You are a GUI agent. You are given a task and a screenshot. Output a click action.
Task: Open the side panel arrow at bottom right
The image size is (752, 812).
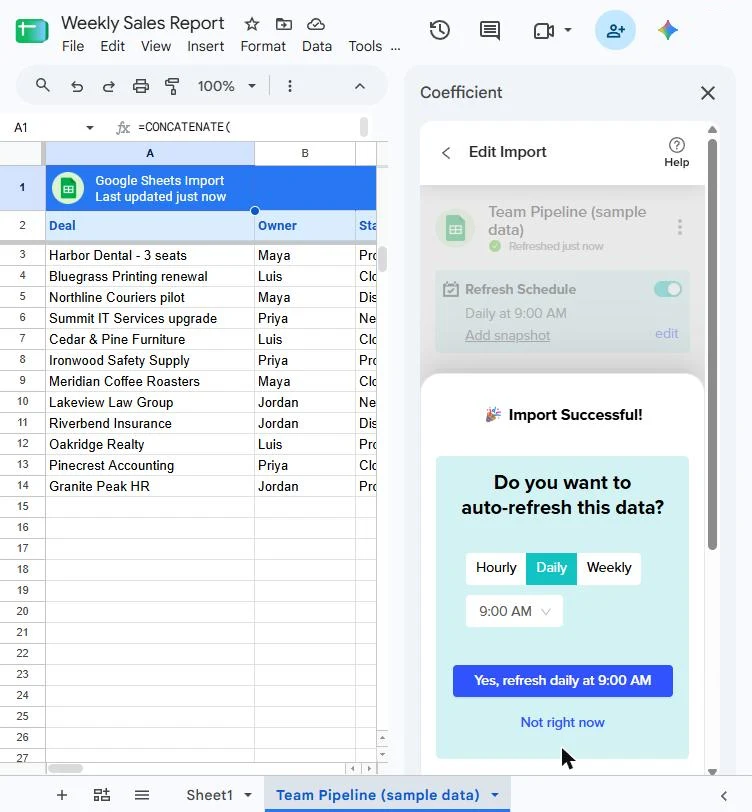tap(724, 796)
